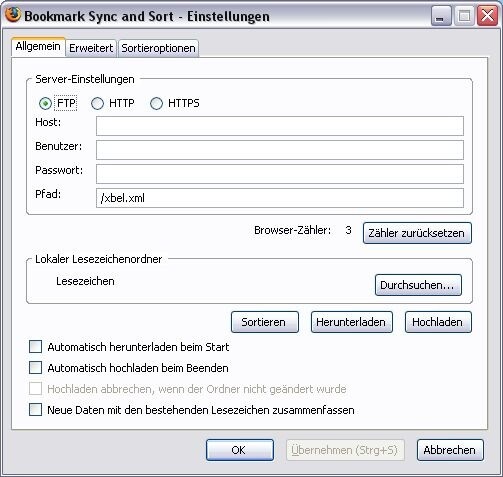503x477 pixels.
Task: Click the Hochladen button
Action: 438,322
